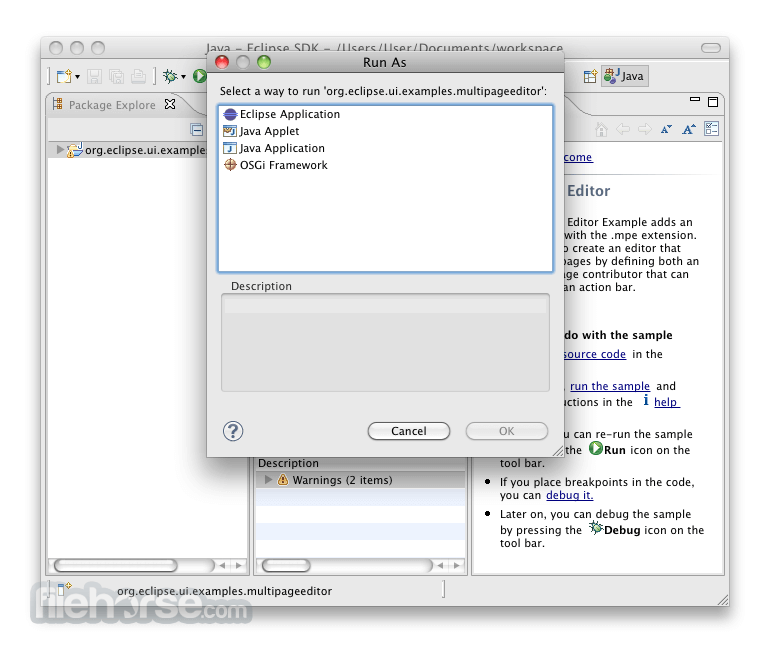Select the Warnings (2 items) row
Viewport: 768px width, 654px height.
pyautogui.click(x=360, y=480)
